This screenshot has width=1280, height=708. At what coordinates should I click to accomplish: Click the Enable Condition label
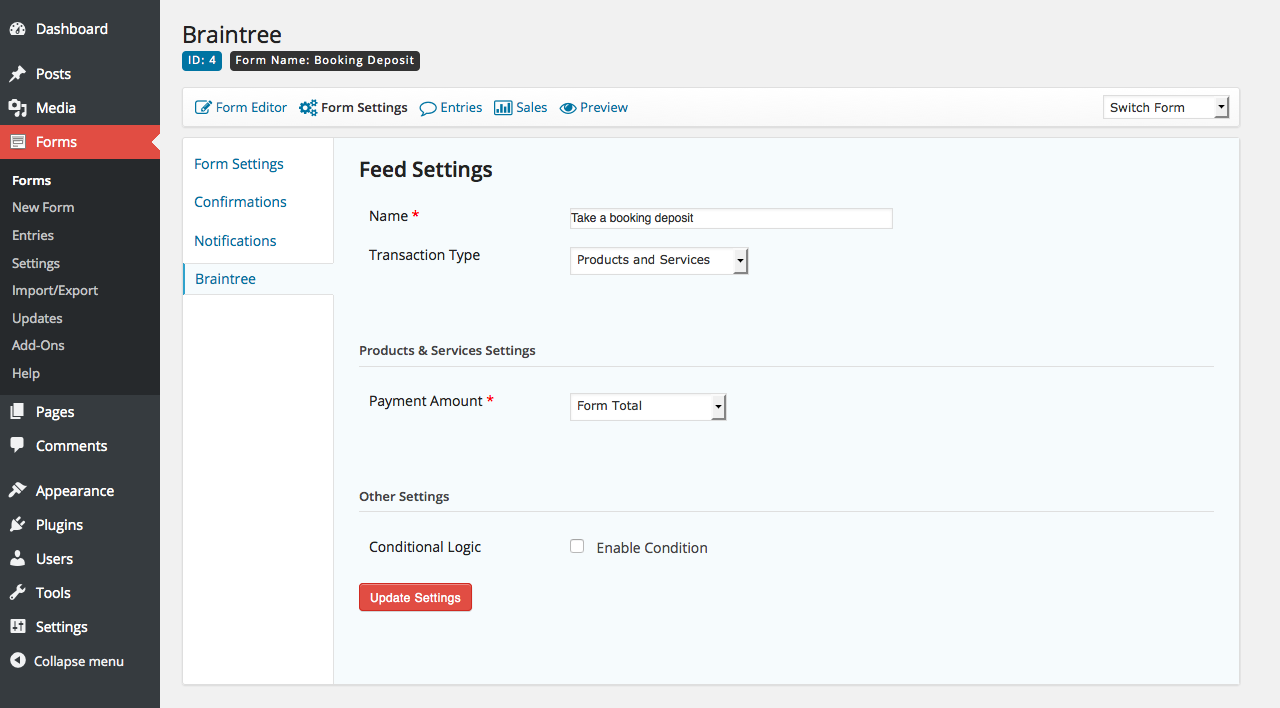click(x=652, y=548)
